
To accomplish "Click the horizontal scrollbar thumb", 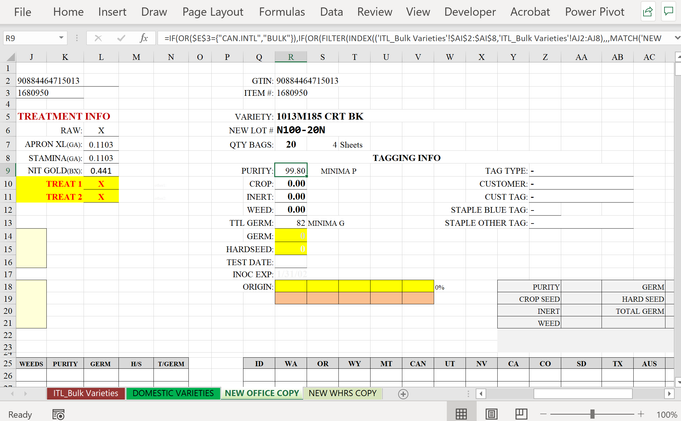I will 582,394.
